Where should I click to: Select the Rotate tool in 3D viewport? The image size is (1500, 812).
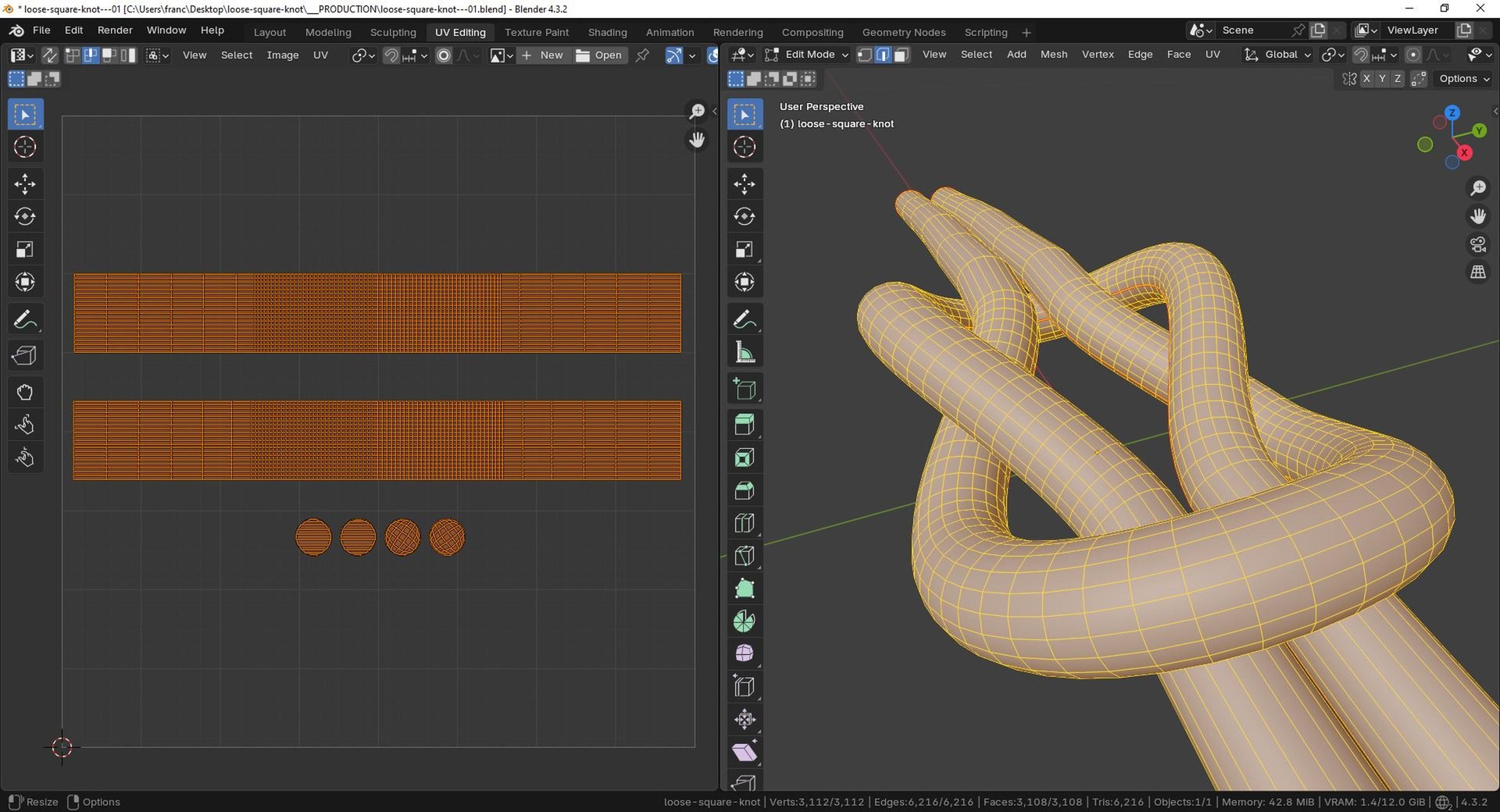point(745,216)
